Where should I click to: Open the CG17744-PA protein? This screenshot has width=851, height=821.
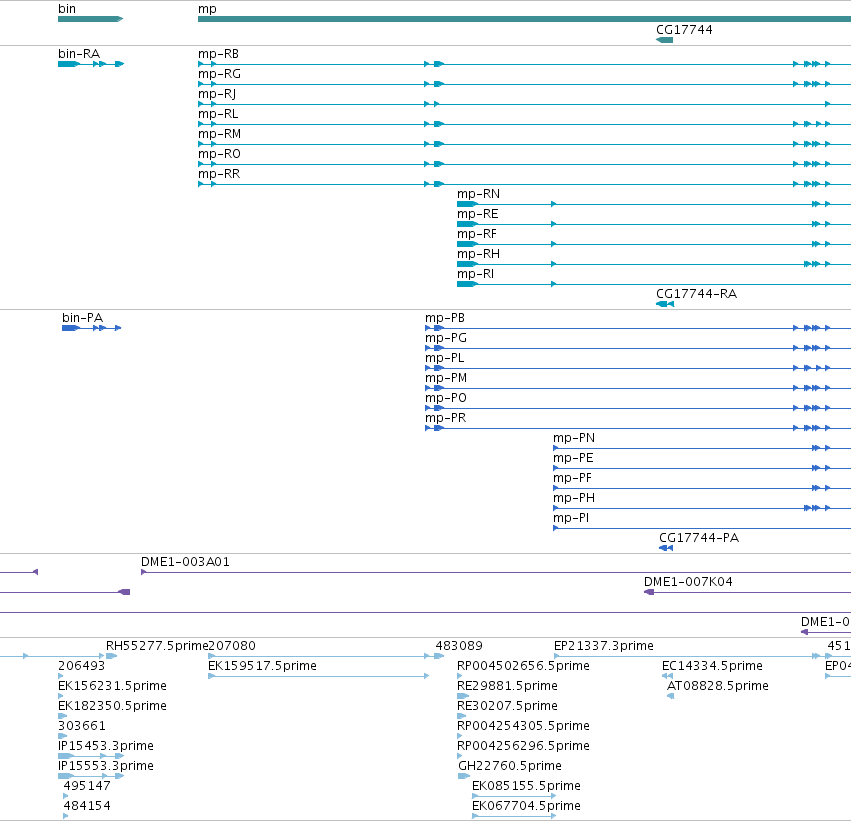(x=699, y=538)
